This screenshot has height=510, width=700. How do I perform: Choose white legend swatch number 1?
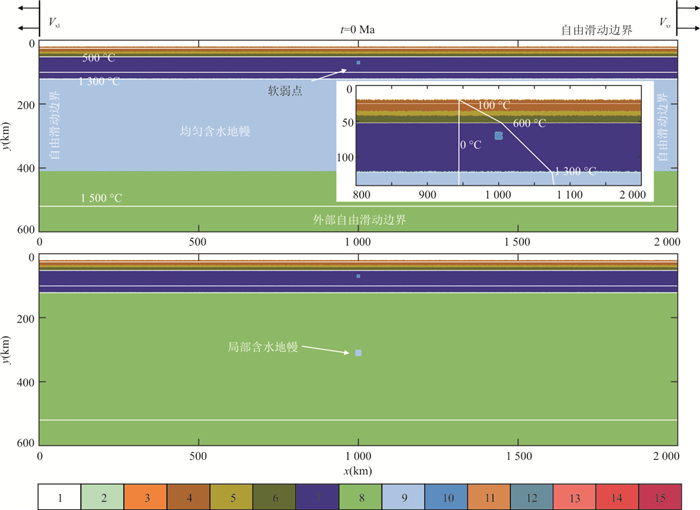click(x=60, y=494)
